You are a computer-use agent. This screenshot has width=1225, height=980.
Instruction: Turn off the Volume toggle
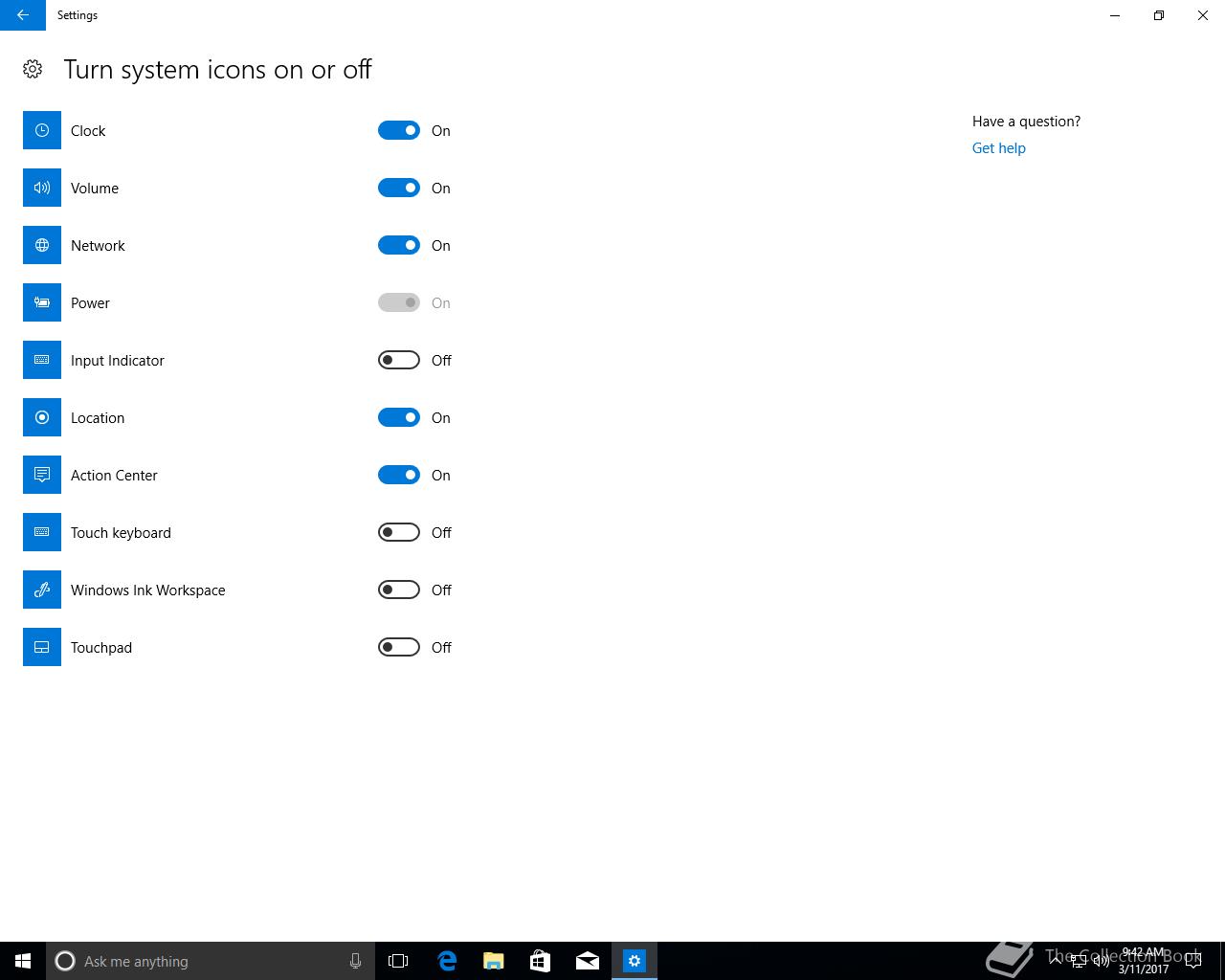[399, 188]
